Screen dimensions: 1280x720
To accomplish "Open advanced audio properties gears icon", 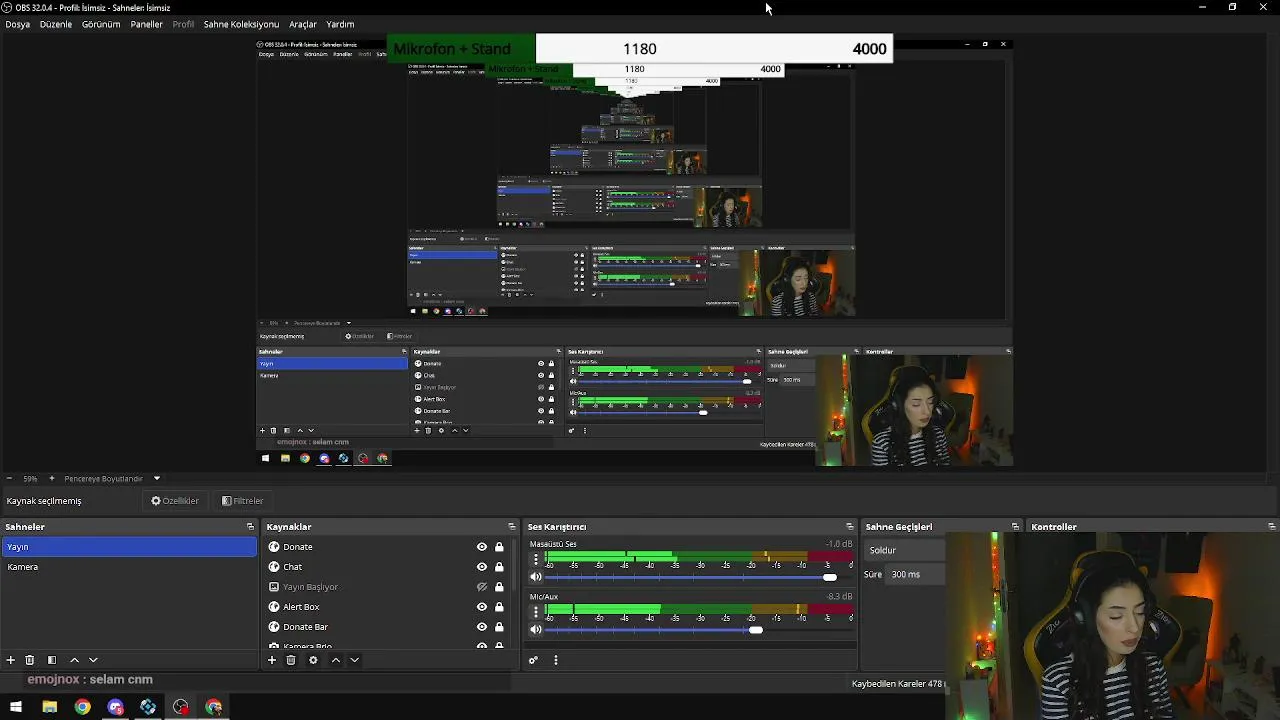I will tap(533, 660).
